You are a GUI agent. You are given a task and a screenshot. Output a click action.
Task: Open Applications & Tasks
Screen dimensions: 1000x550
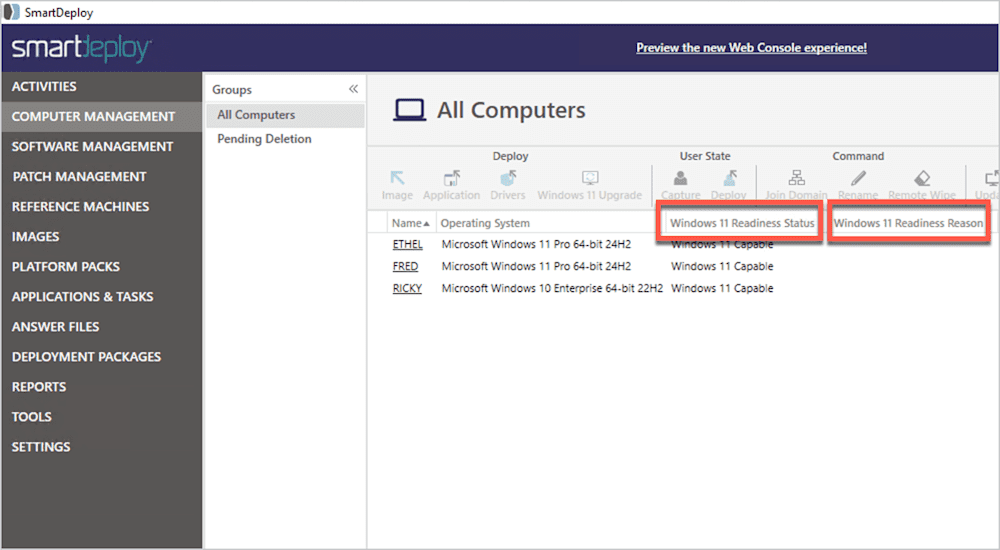pos(101,296)
